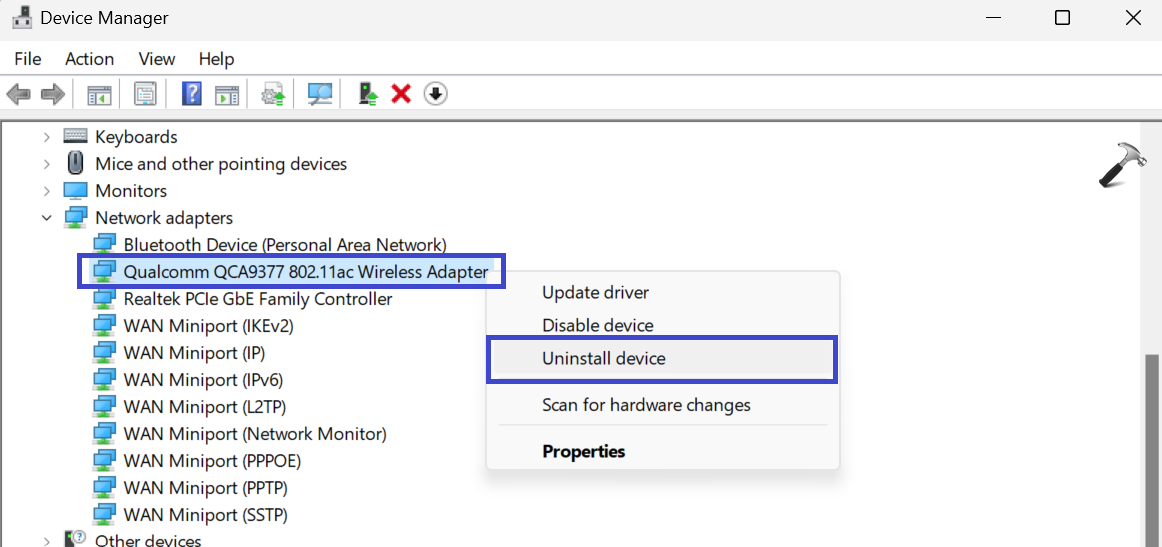Click Scan for hardware changes toolbar icon
The height and width of the screenshot is (547, 1162).
point(320,94)
